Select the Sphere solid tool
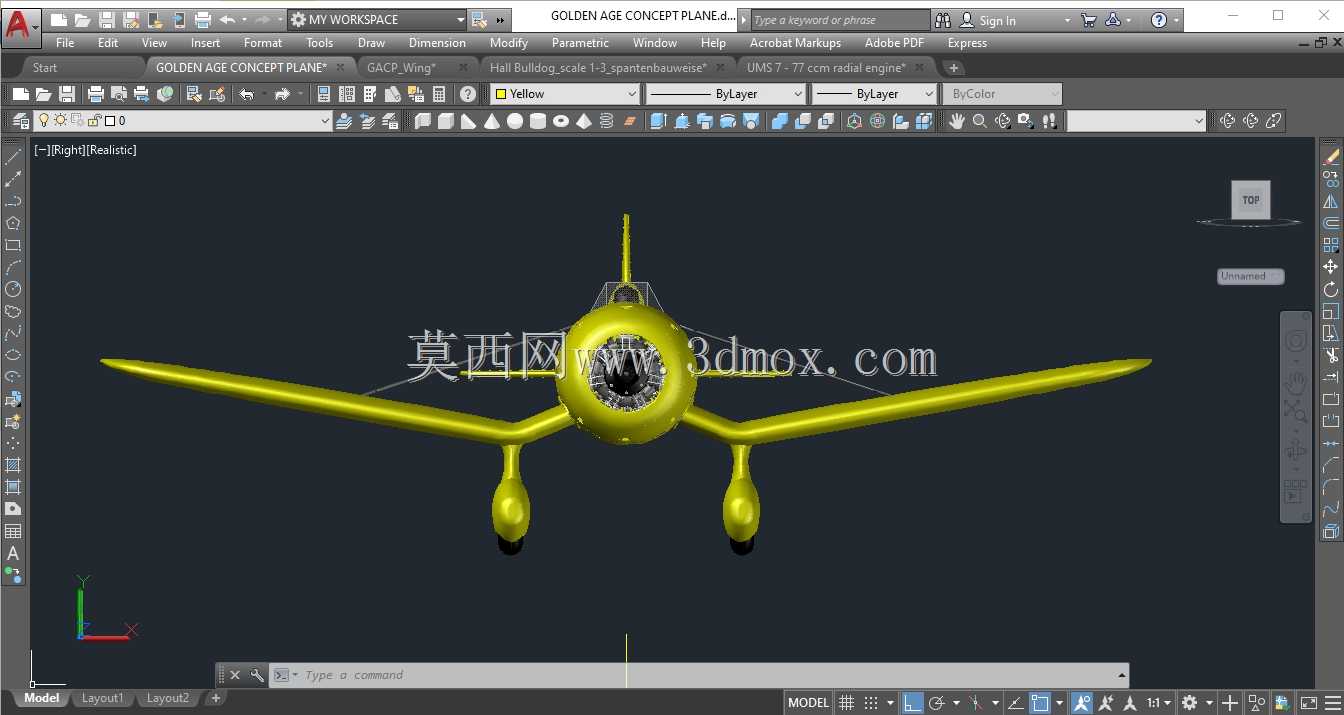 pos(515,121)
